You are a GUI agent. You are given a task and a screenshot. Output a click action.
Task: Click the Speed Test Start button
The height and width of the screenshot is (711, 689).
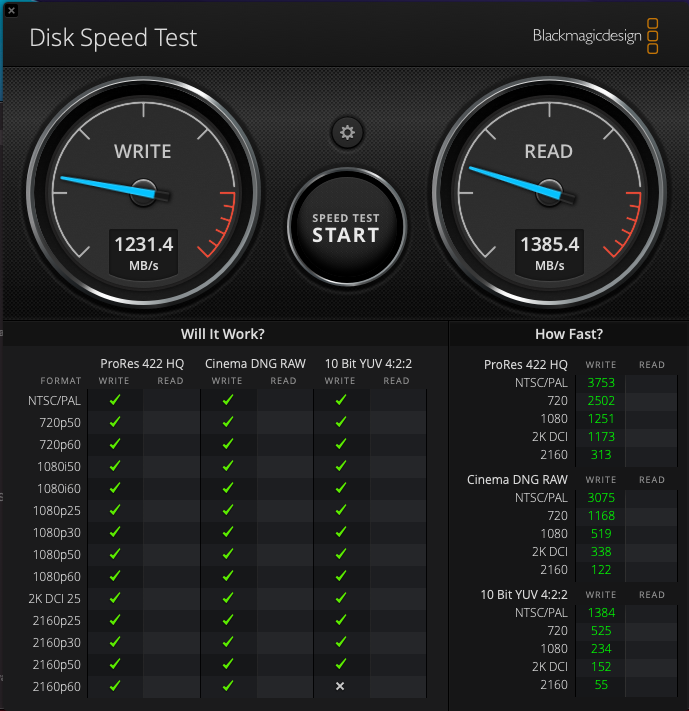tap(347, 227)
